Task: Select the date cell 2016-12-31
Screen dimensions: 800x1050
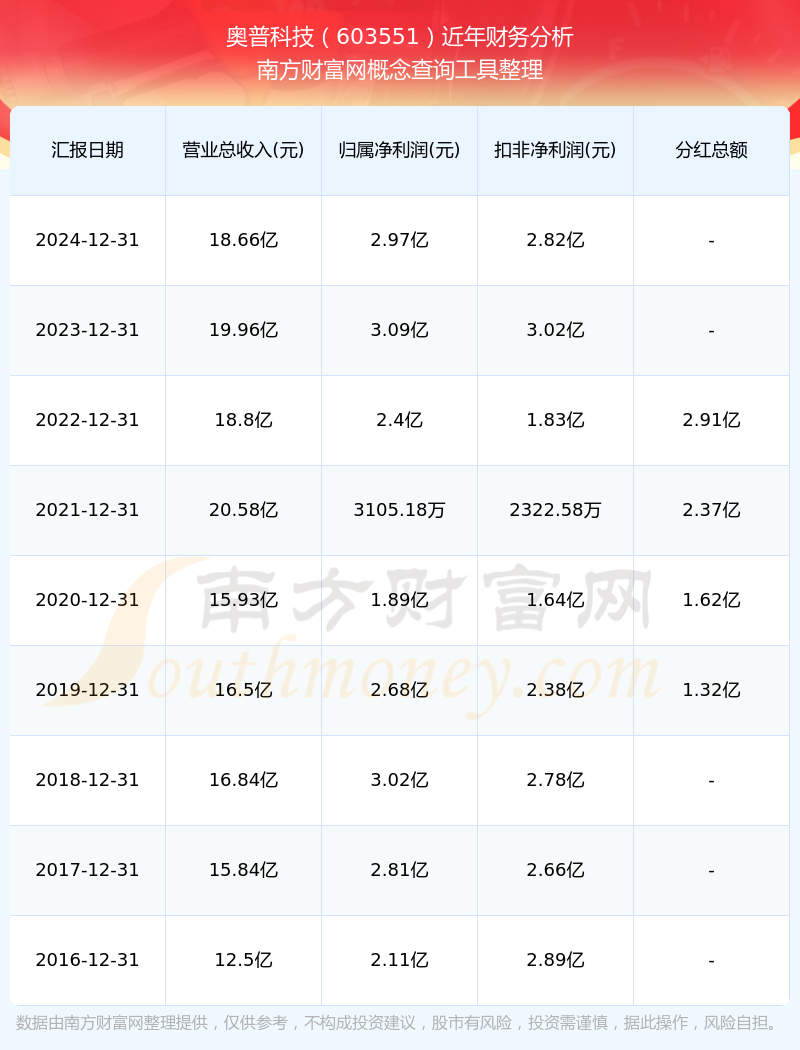Action: [x=87, y=960]
